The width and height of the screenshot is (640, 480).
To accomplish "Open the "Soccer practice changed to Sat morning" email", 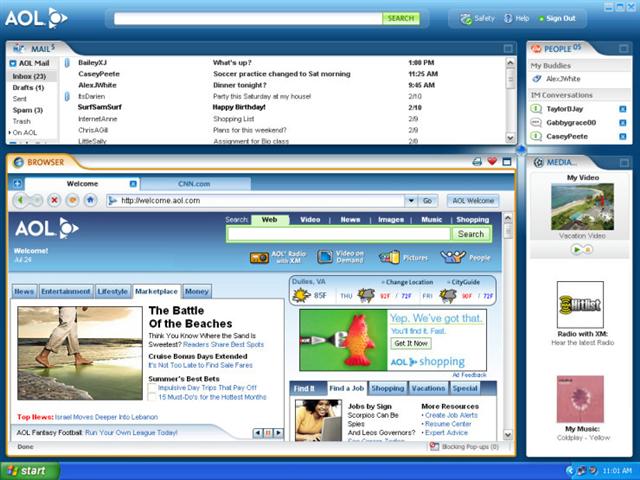I will point(282,74).
